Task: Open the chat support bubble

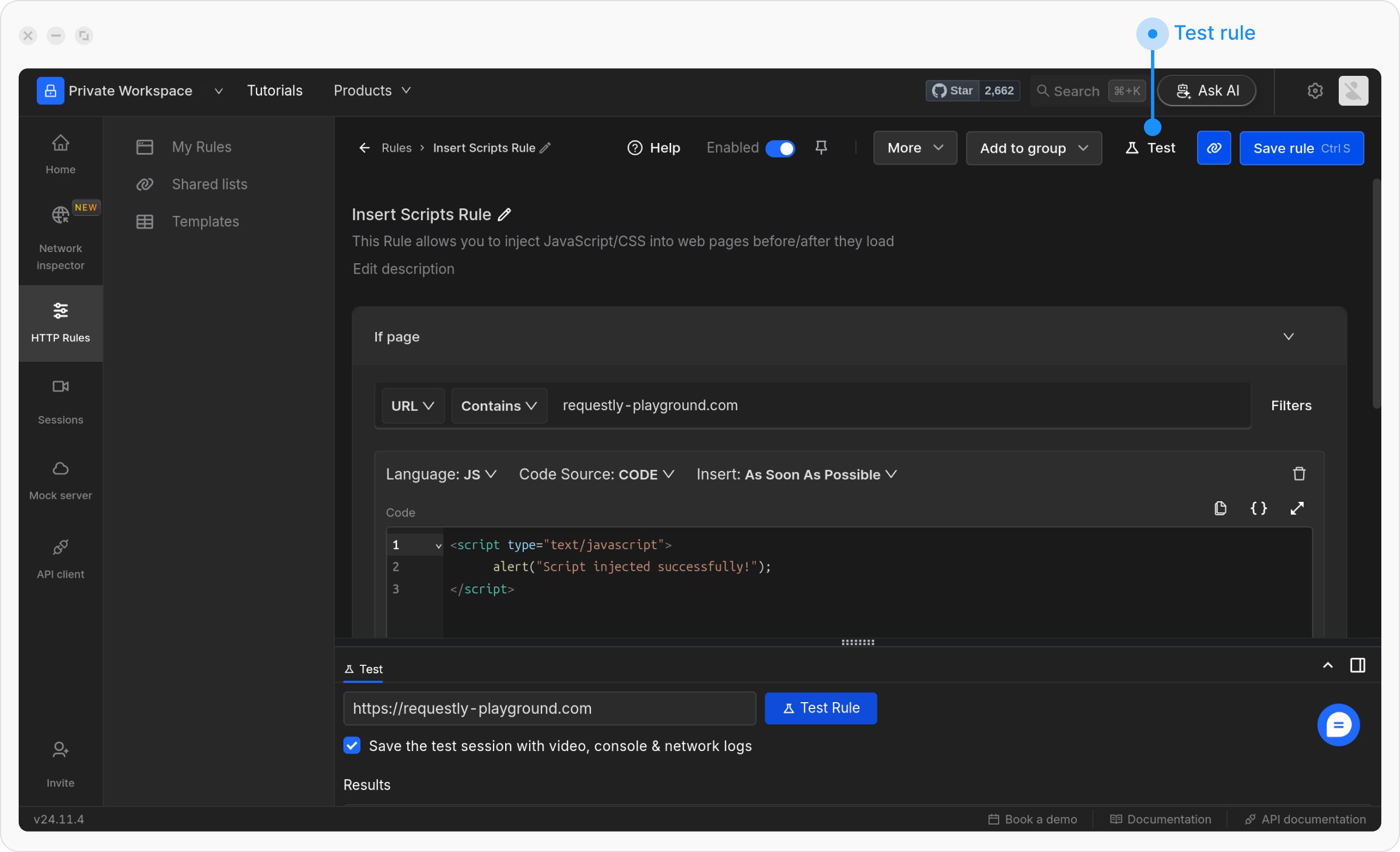Action: point(1338,725)
